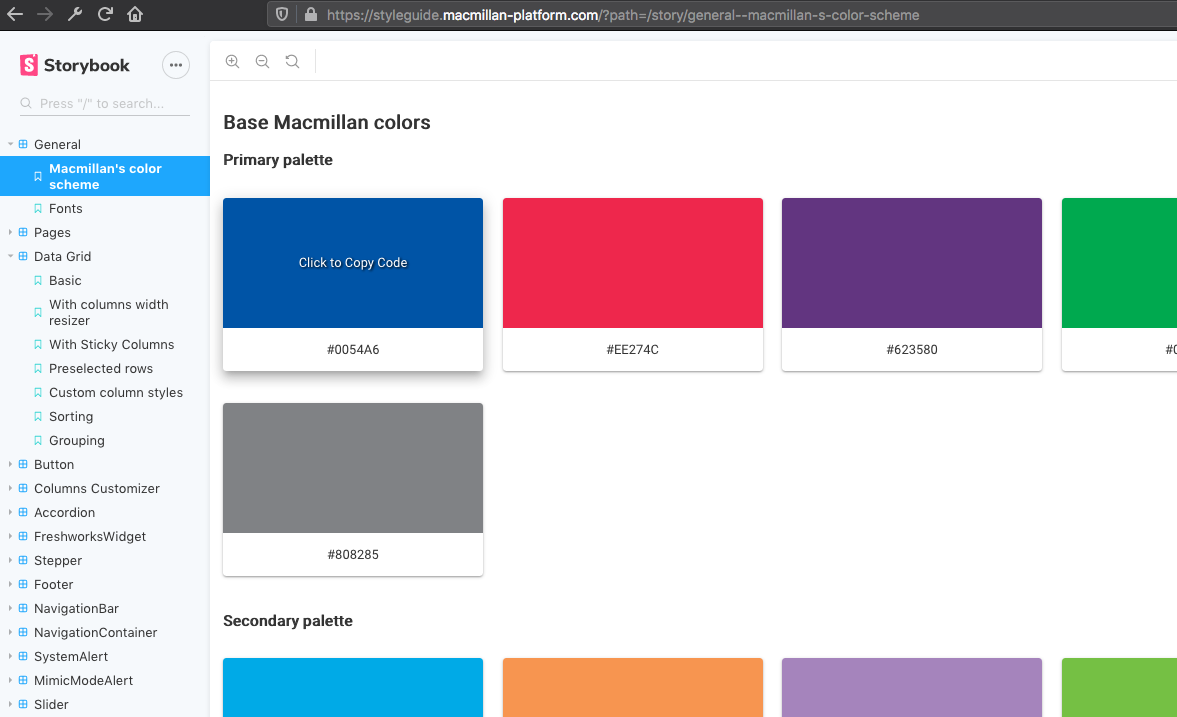The height and width of the screenshot is (717, 1177).
Task: Click the Secondary palette heading
Action: (x=287, y=621)
